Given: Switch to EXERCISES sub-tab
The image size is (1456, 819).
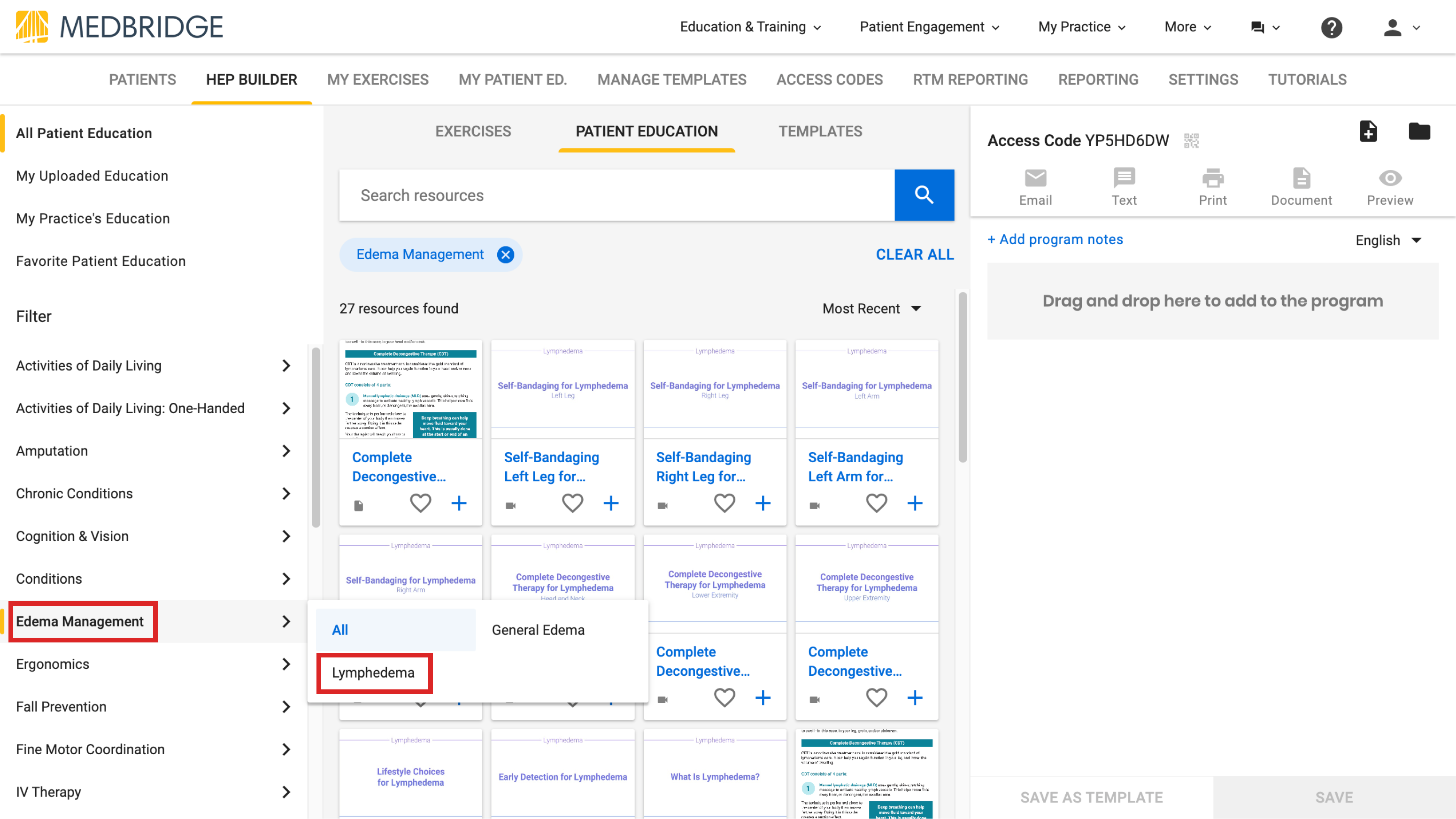Looking at the screenshot, I should pyautogui.click(x=472, y=131).
